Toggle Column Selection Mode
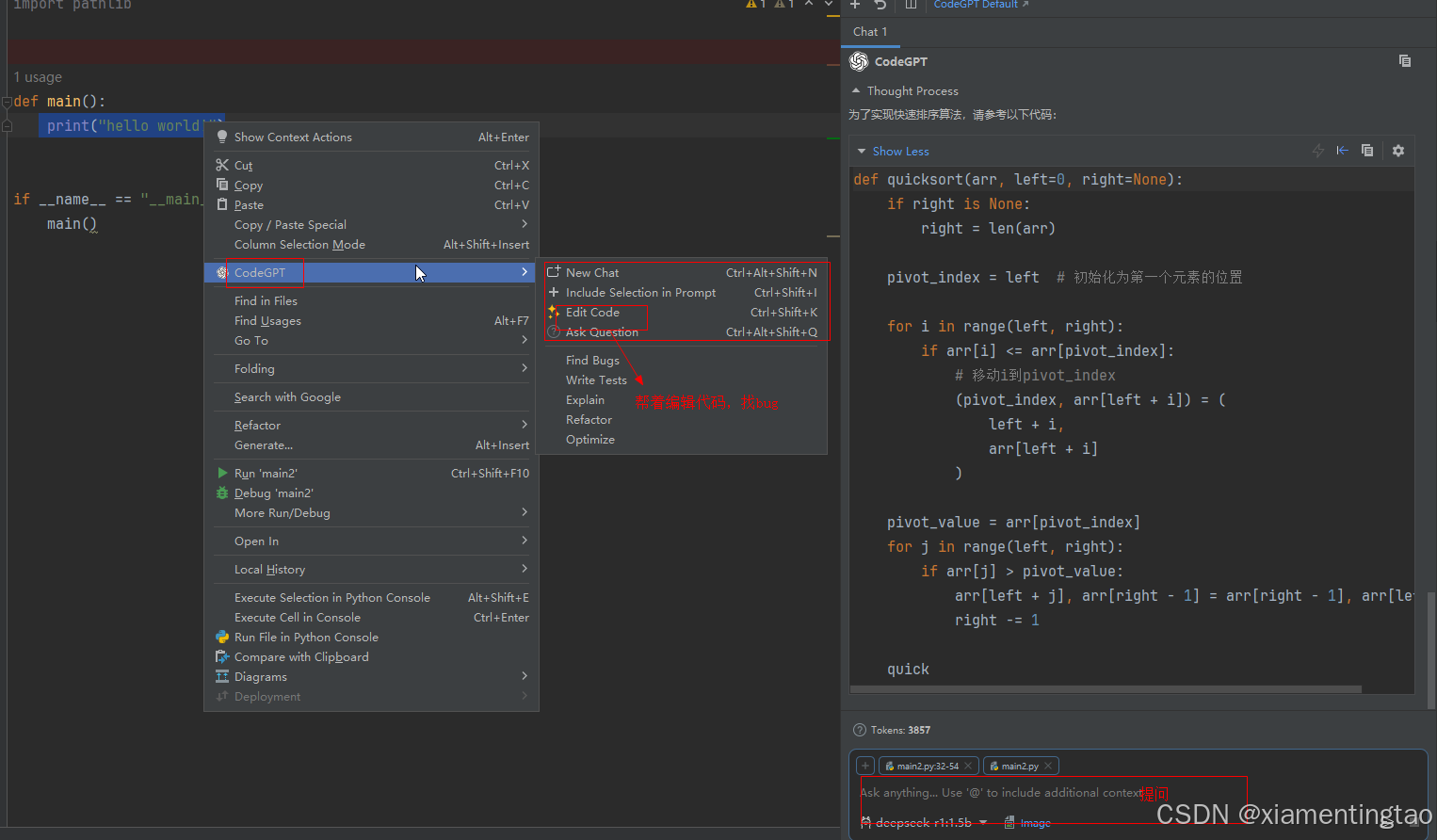1437x840 pixels. [372, 245]
